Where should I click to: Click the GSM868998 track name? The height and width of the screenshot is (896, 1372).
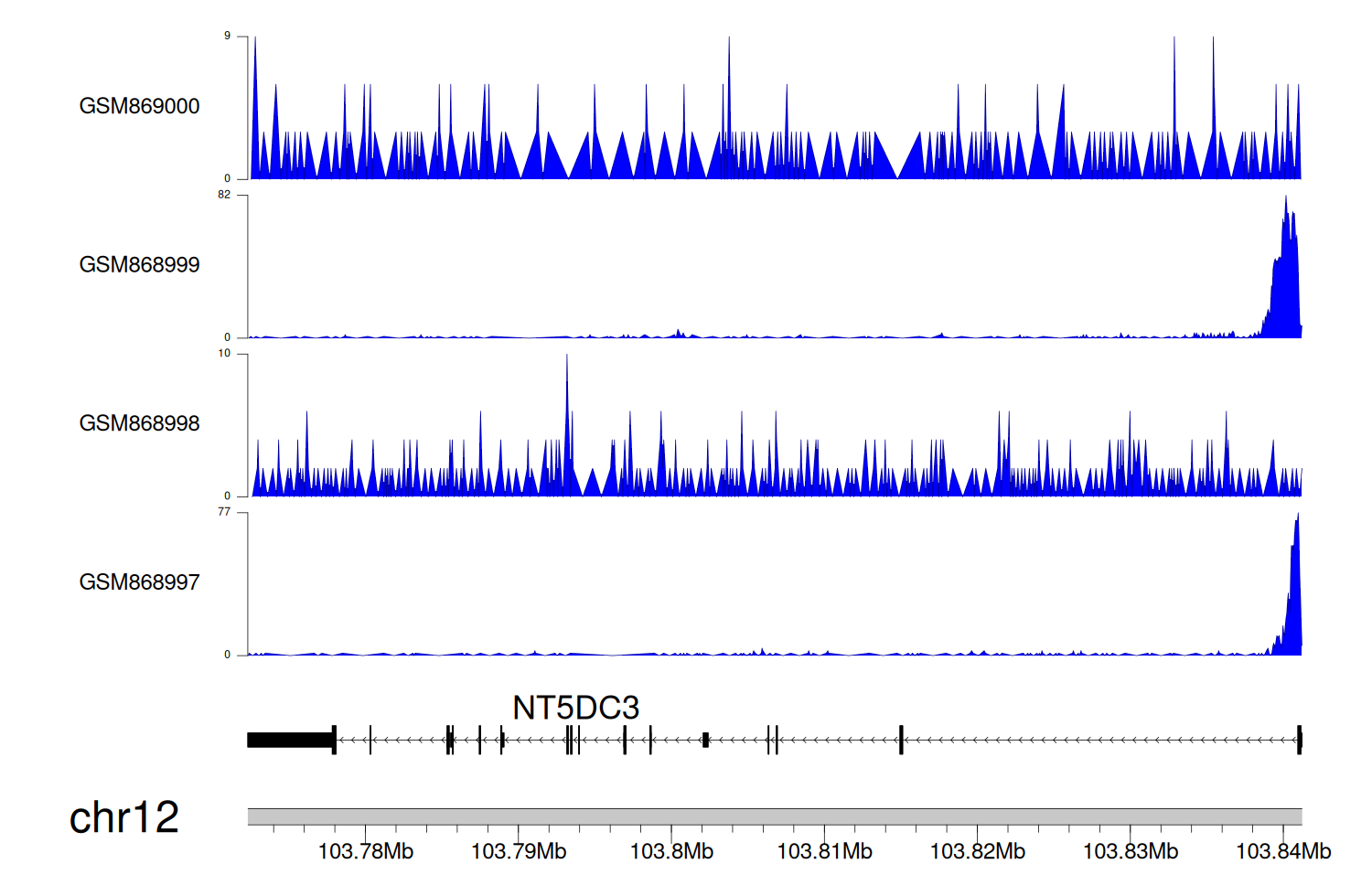139,423
